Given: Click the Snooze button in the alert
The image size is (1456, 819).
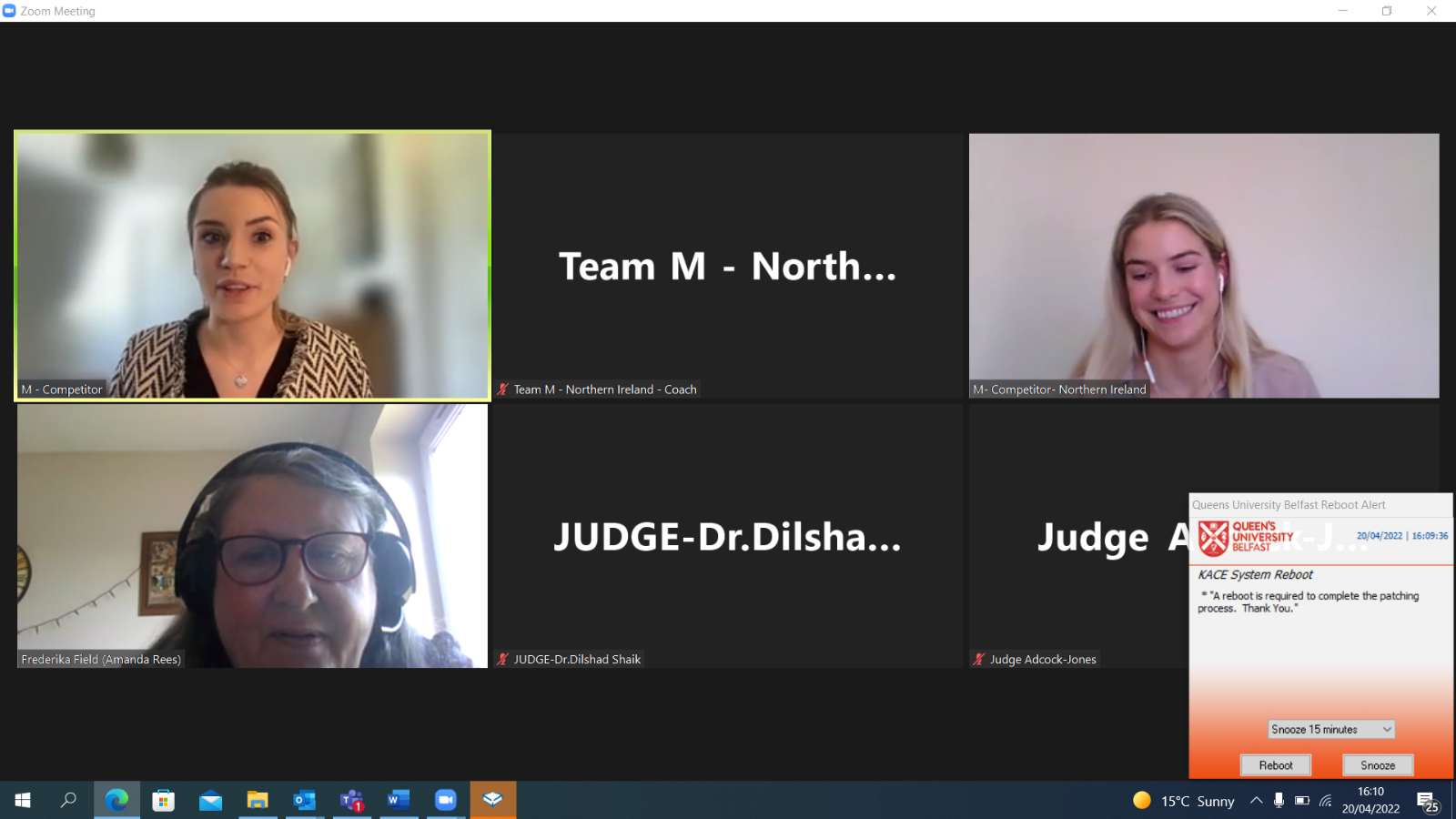Looking at the screenshot, I should [1377, 765].
